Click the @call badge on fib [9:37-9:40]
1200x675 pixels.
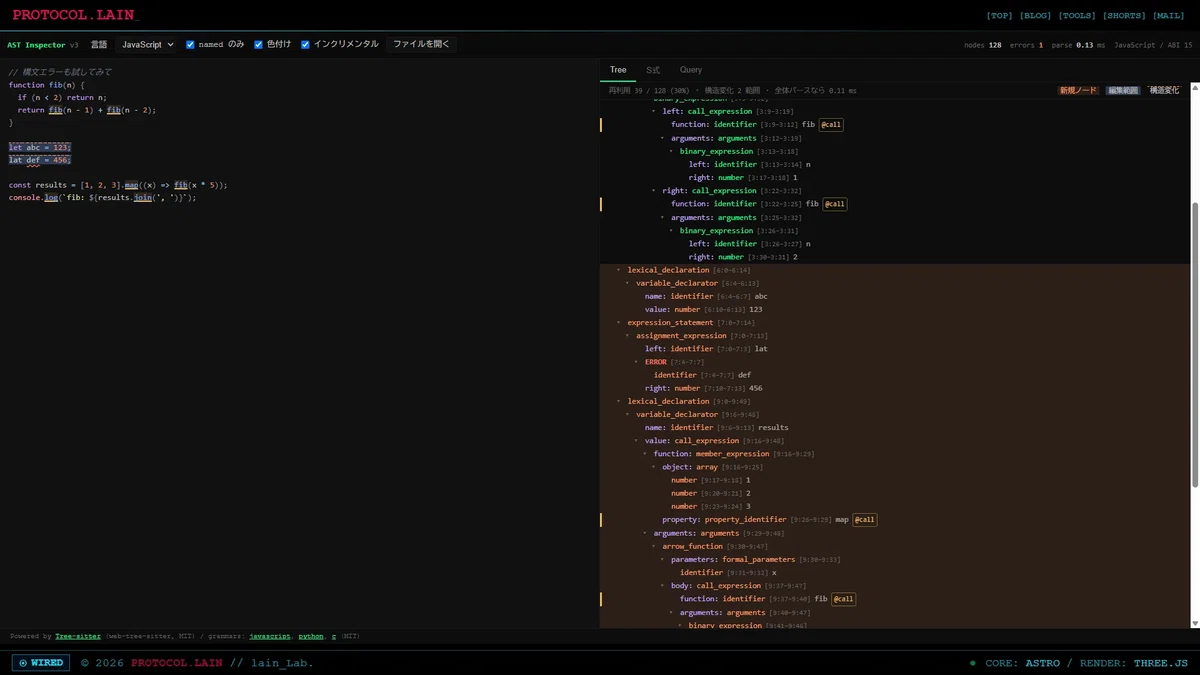(842, 599)
